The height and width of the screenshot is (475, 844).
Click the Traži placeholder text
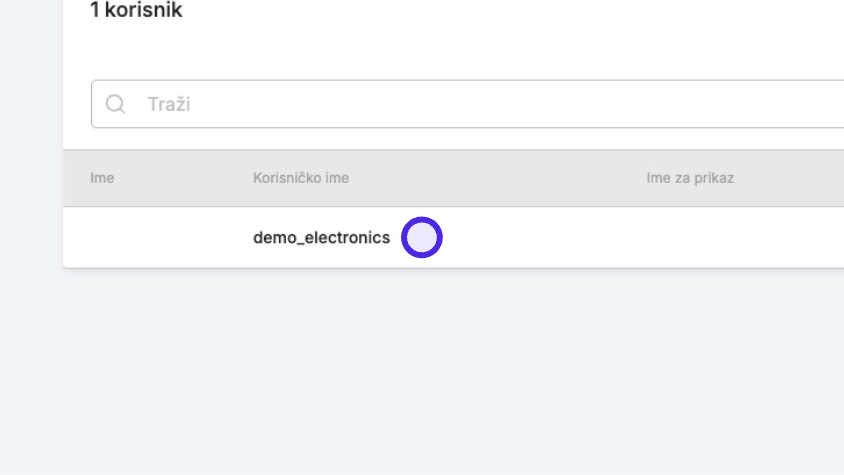169,104
